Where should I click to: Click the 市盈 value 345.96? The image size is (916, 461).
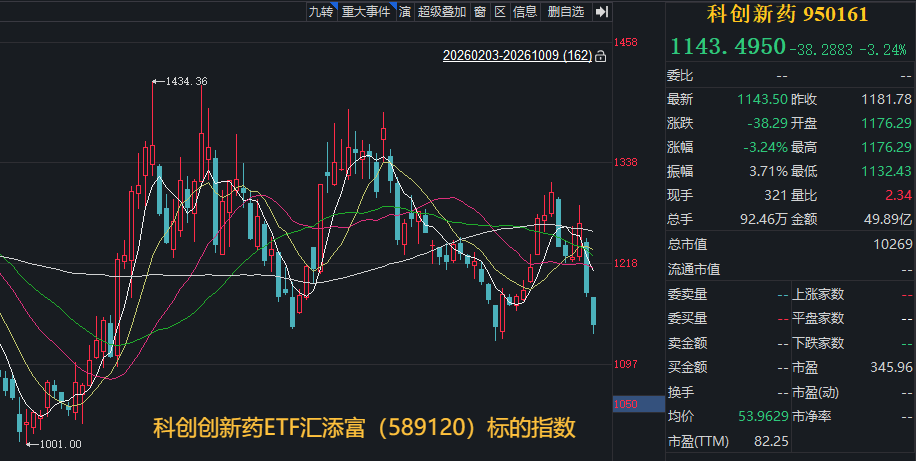(891, 368)
